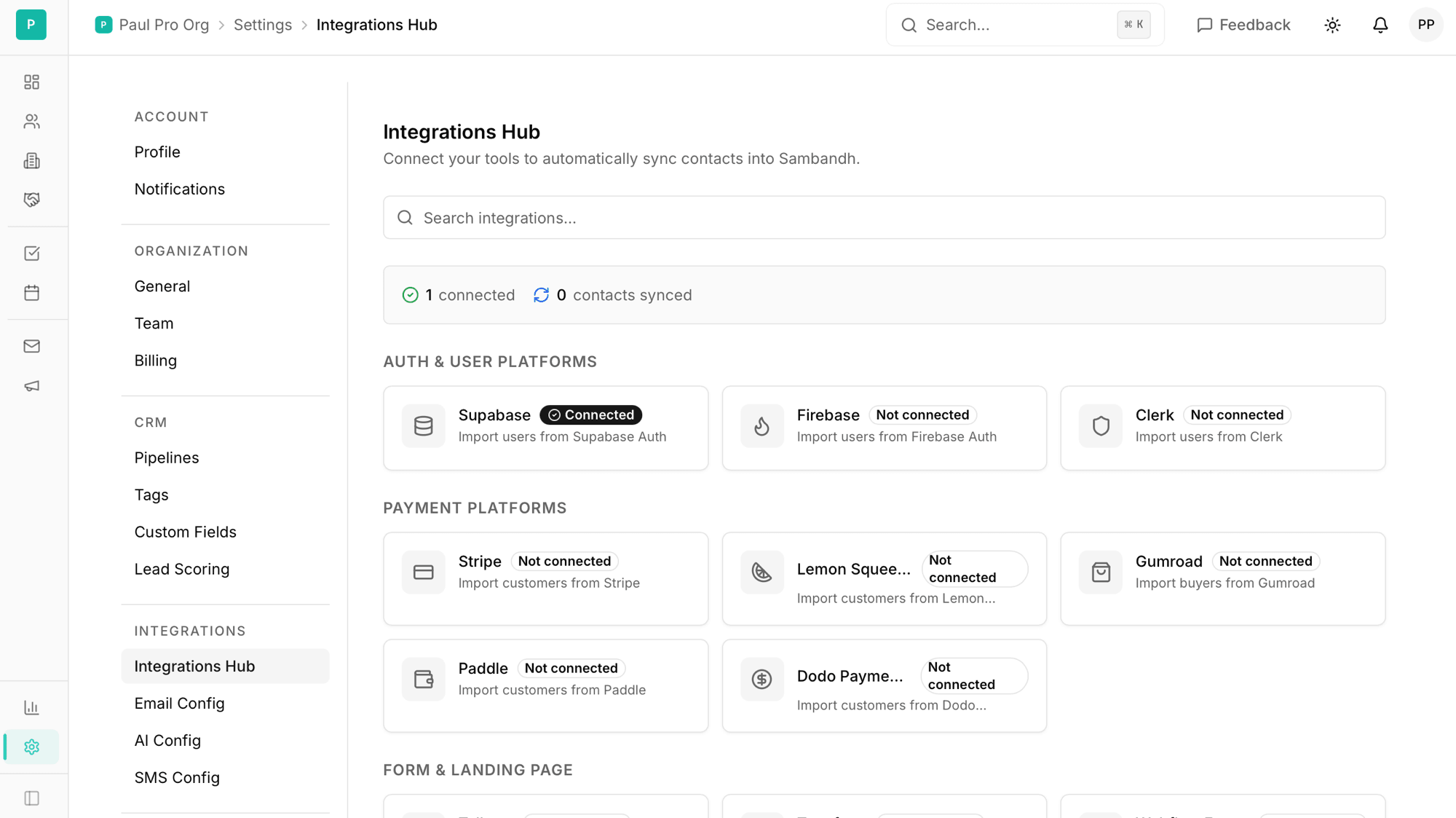The width and height of the screenshot is (1456, 818).
Task: Open the dashboard grid icon in sidebar
Action: tap(31, 82)
